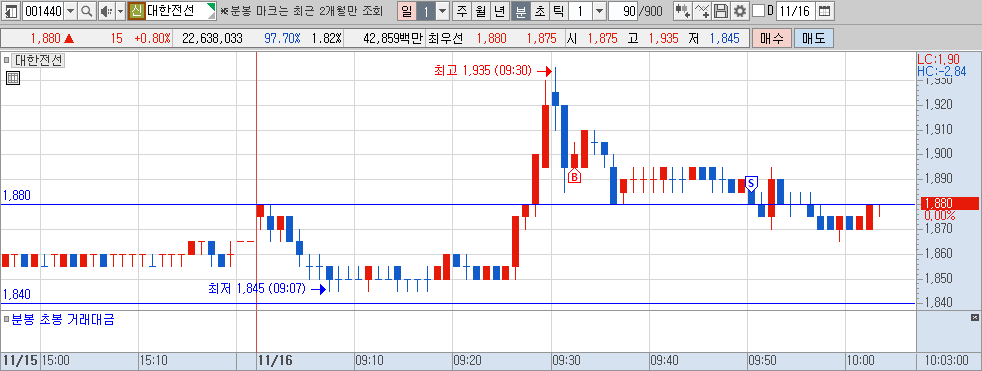Toggle the small square beside 대한전선 chart label
This screenshot has width=982, height=371.
click(6, 61)
